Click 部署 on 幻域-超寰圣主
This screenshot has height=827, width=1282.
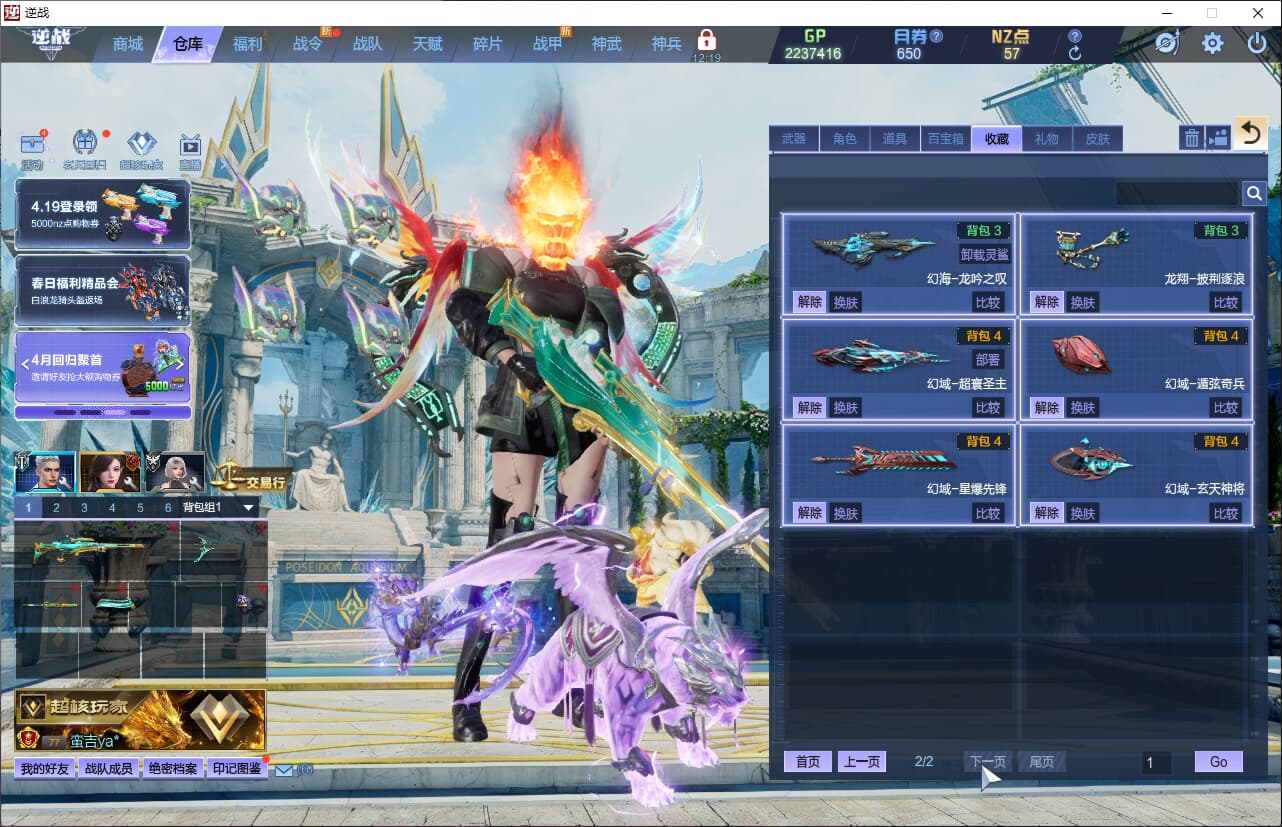987,360
